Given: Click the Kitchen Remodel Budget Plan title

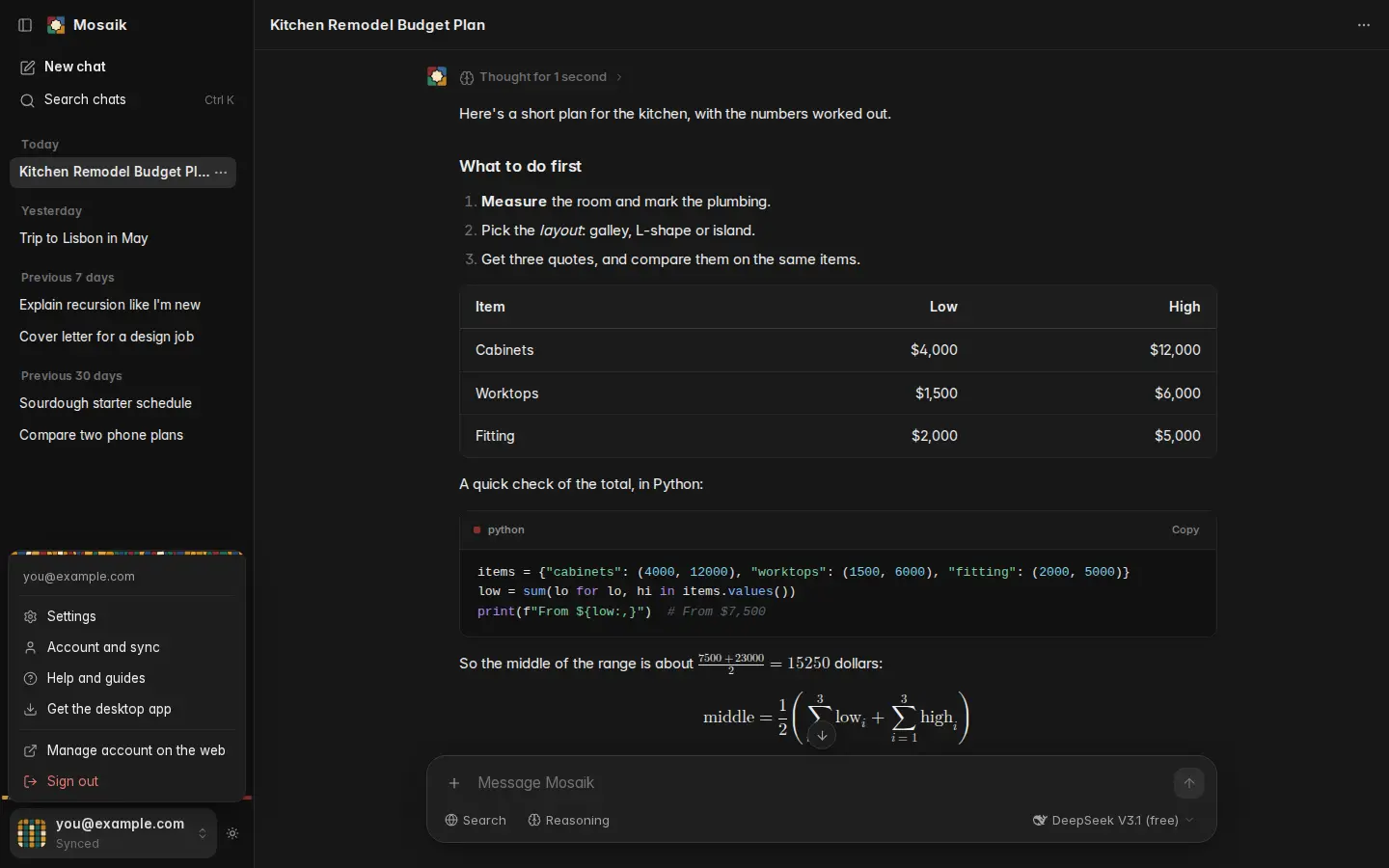Looking at the screenshot, I should pos(377,25).
